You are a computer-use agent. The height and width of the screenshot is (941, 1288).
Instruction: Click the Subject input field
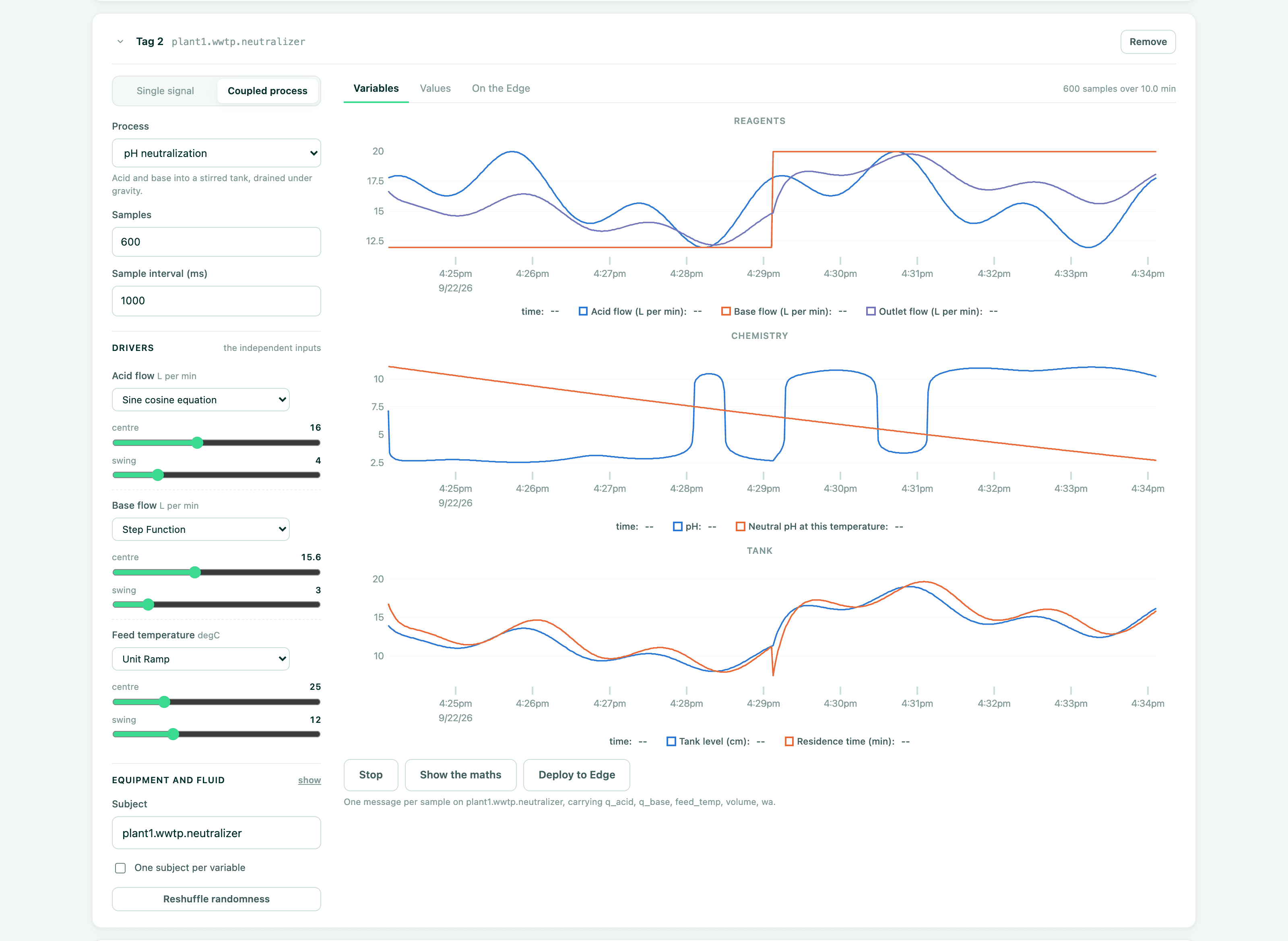click(217, 833)
